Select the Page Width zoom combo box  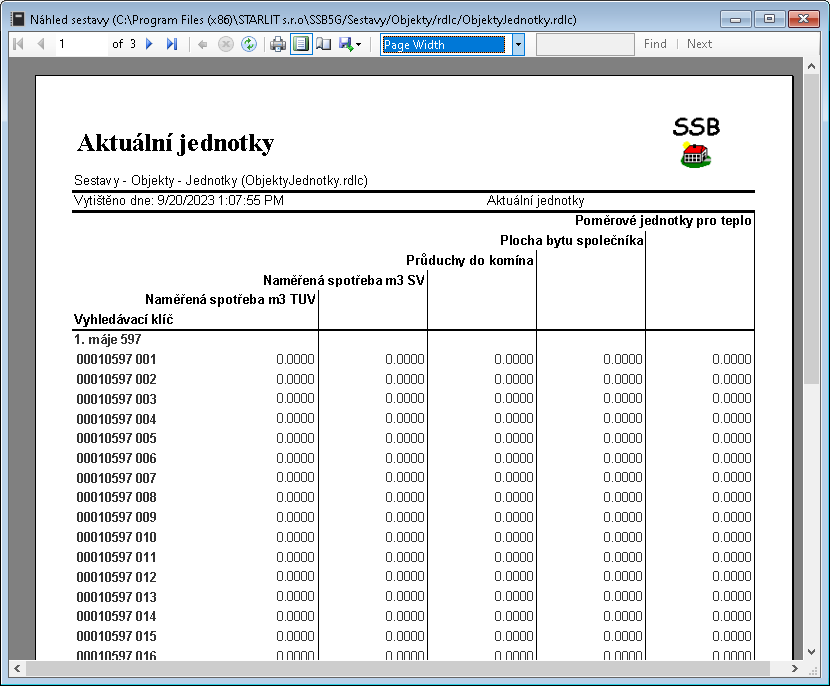click(446, 44)
